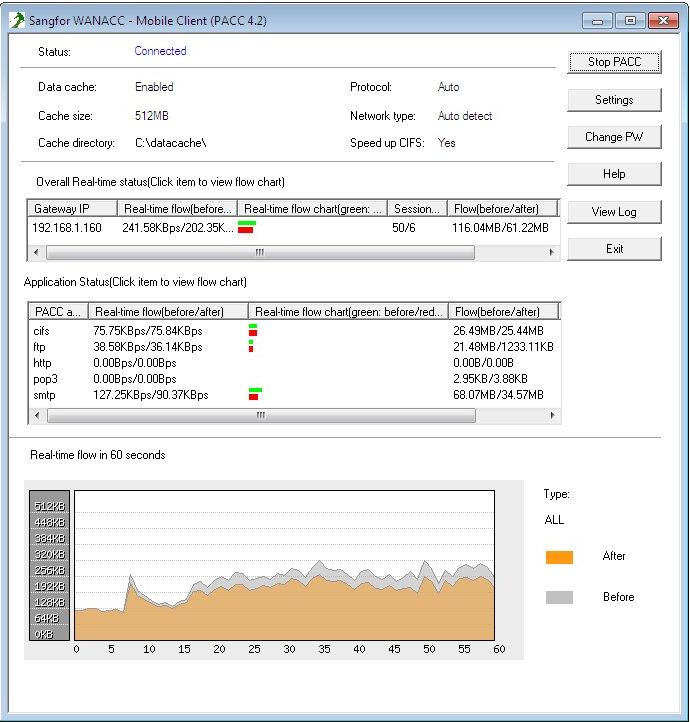This screenshot has height=722, width=690.
Task: Click Real-time flow(before/after) header in application table
Action: pos(168,312)
